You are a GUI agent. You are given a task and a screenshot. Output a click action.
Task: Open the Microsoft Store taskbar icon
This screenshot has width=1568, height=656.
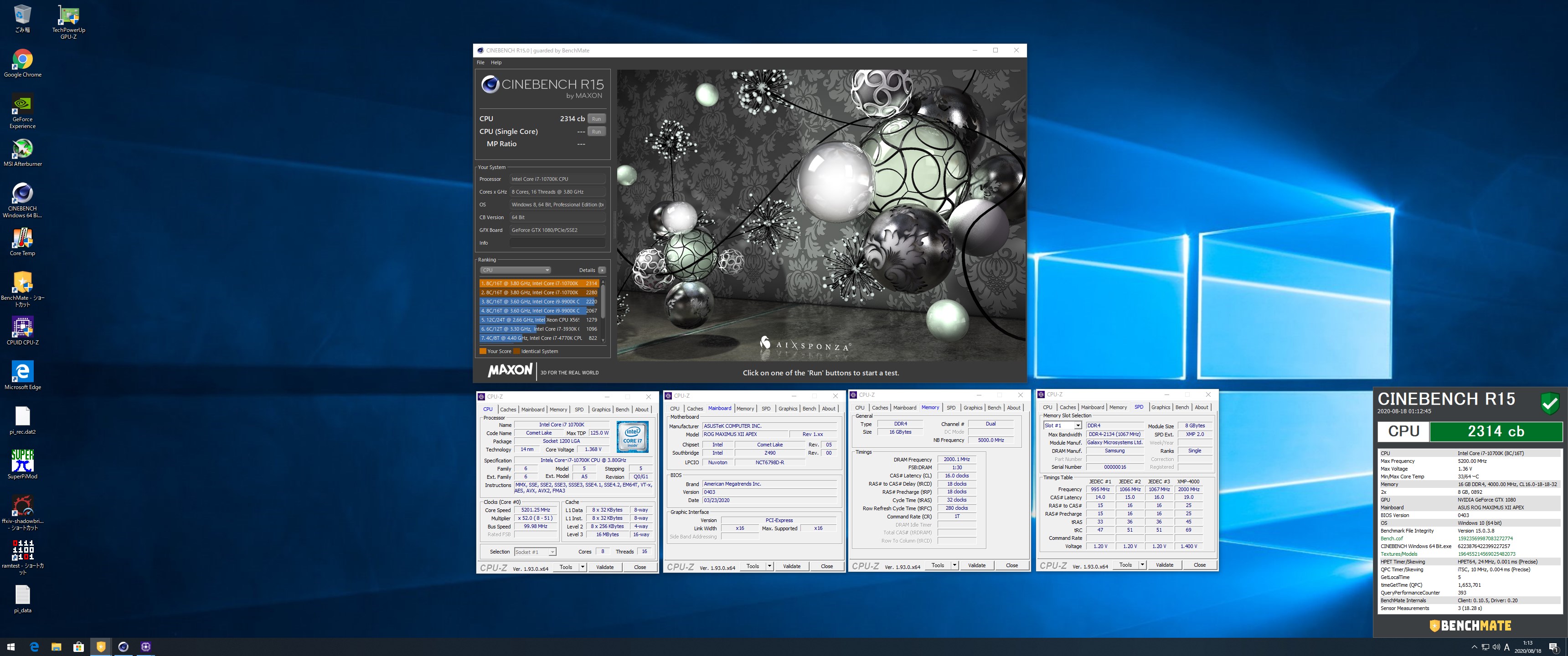[x=78, y=646]
